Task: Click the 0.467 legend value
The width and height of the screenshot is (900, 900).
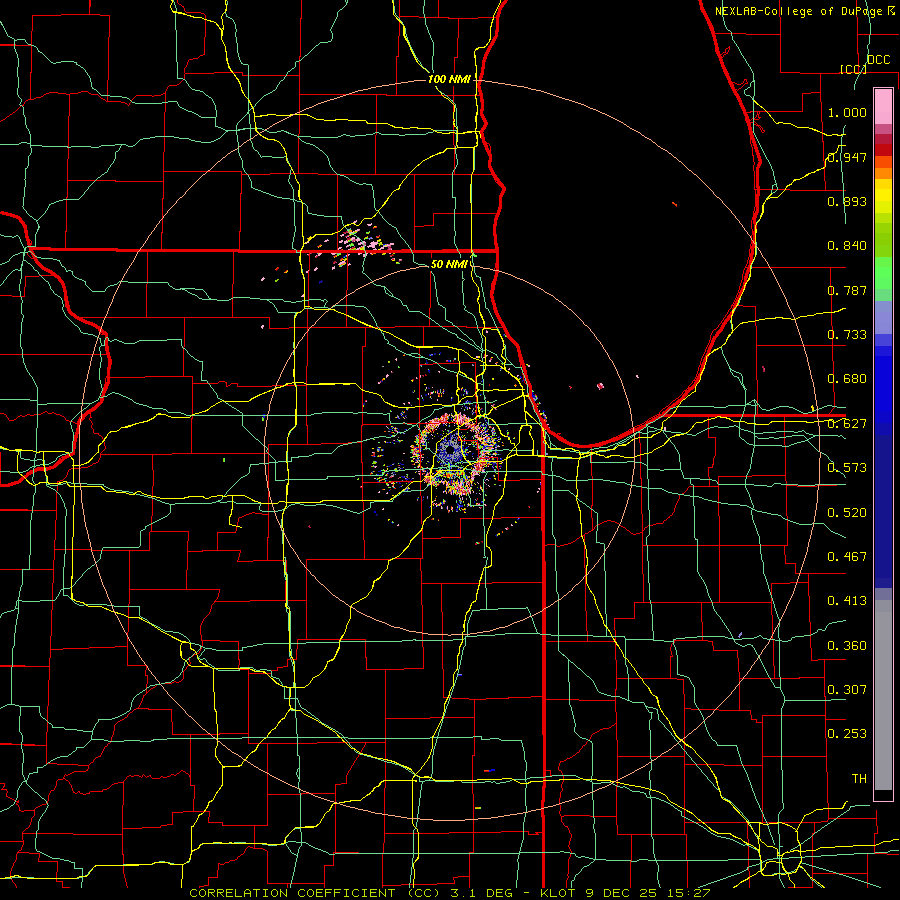Action: coord(847,557)
